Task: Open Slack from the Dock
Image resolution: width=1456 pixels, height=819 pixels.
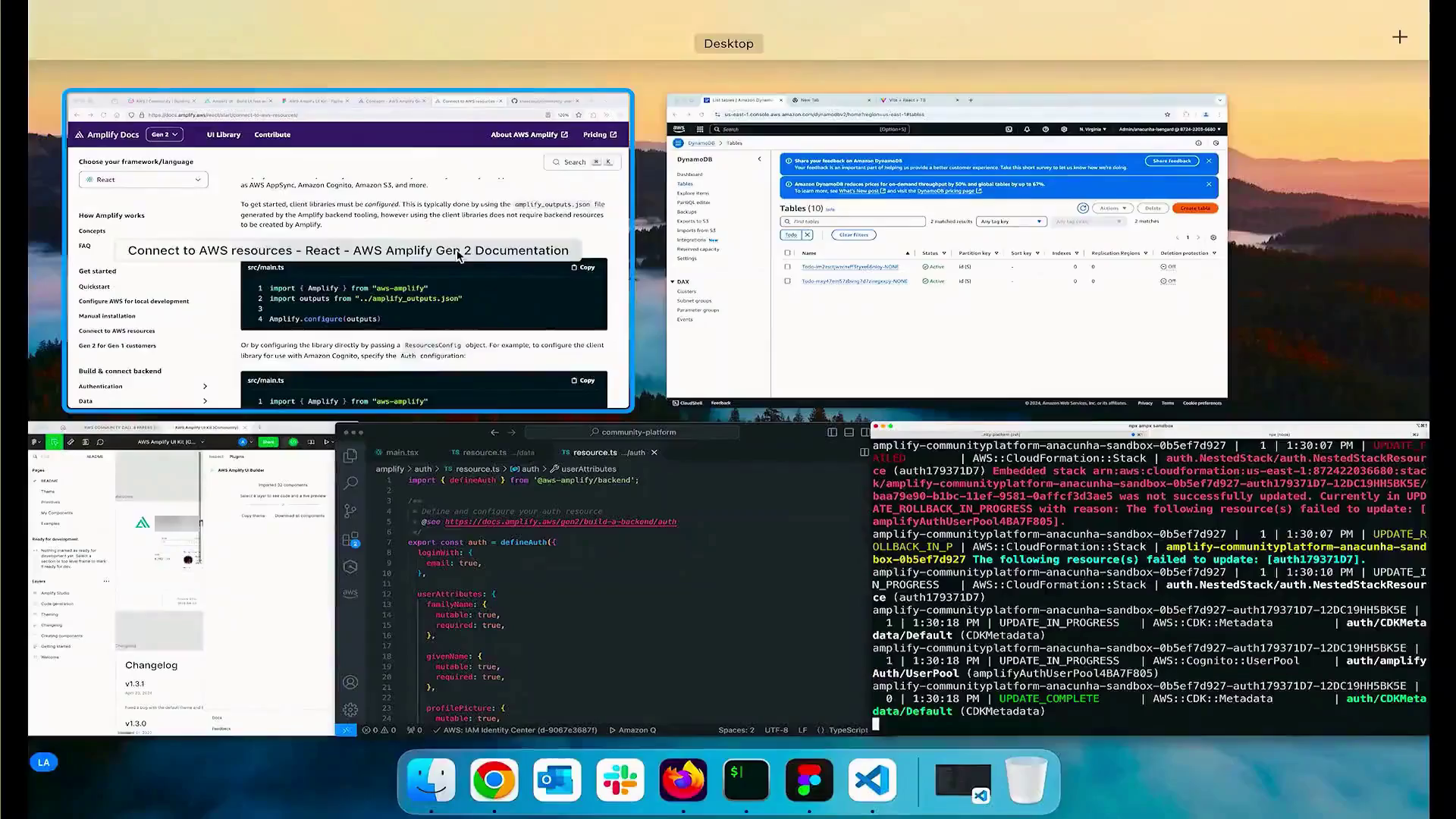Action: [620, 780]
